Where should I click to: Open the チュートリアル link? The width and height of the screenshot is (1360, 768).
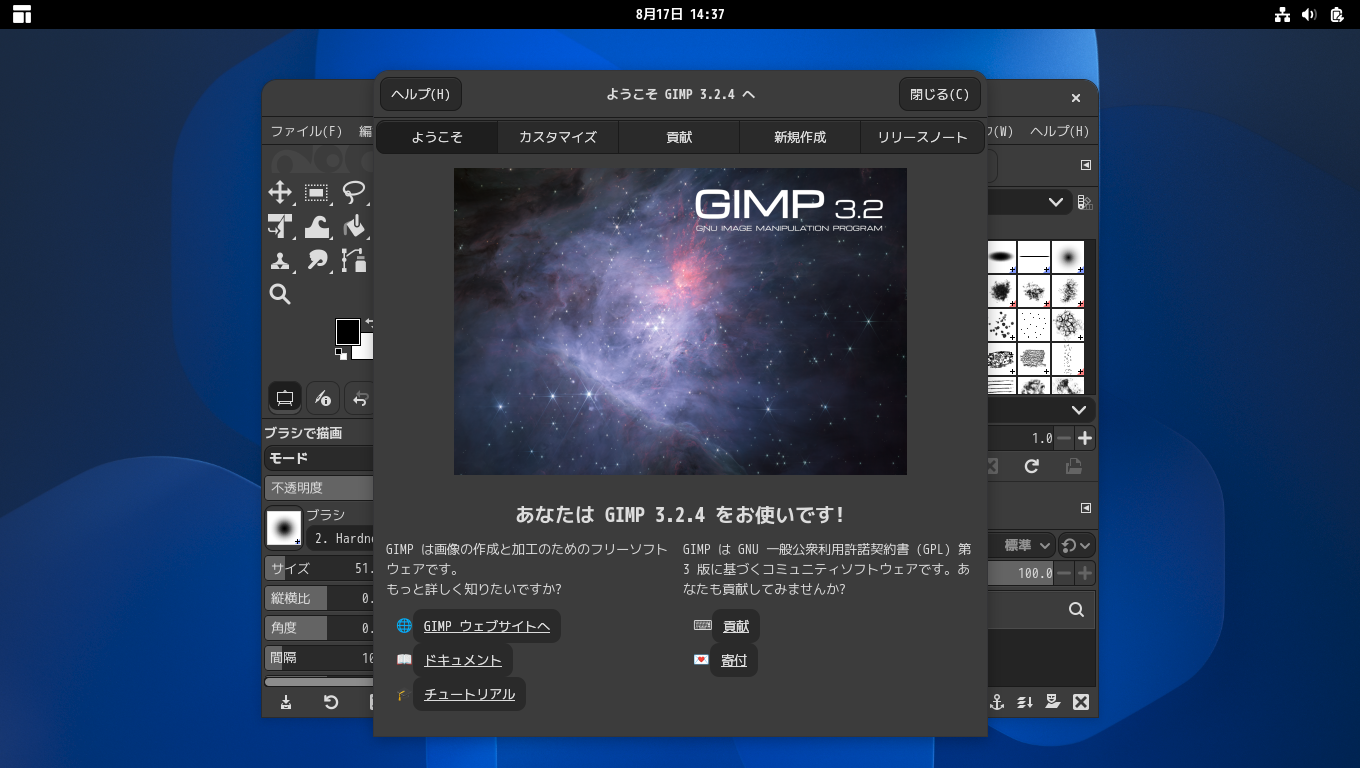point(469,694)
